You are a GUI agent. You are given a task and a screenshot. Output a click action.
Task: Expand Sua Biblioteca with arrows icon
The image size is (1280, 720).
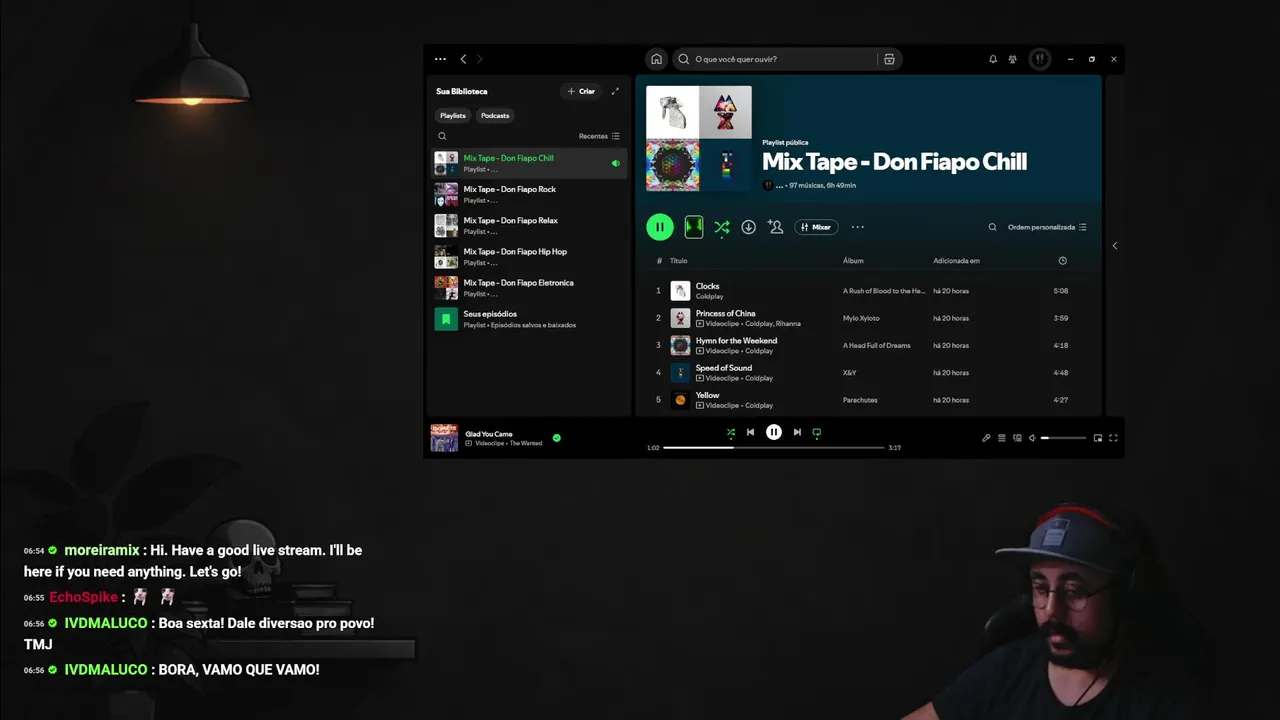point(615,91)
